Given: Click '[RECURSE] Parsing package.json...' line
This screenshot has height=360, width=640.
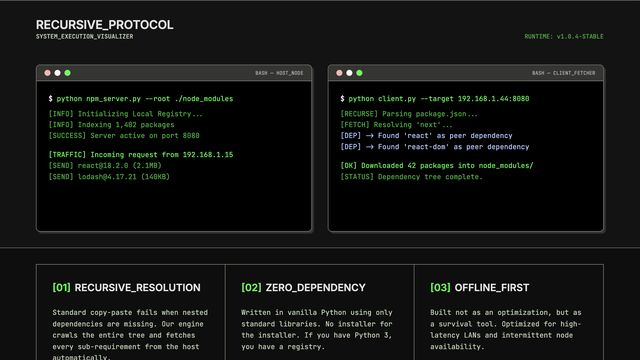Looking at the screenshot, I should 409,114.
